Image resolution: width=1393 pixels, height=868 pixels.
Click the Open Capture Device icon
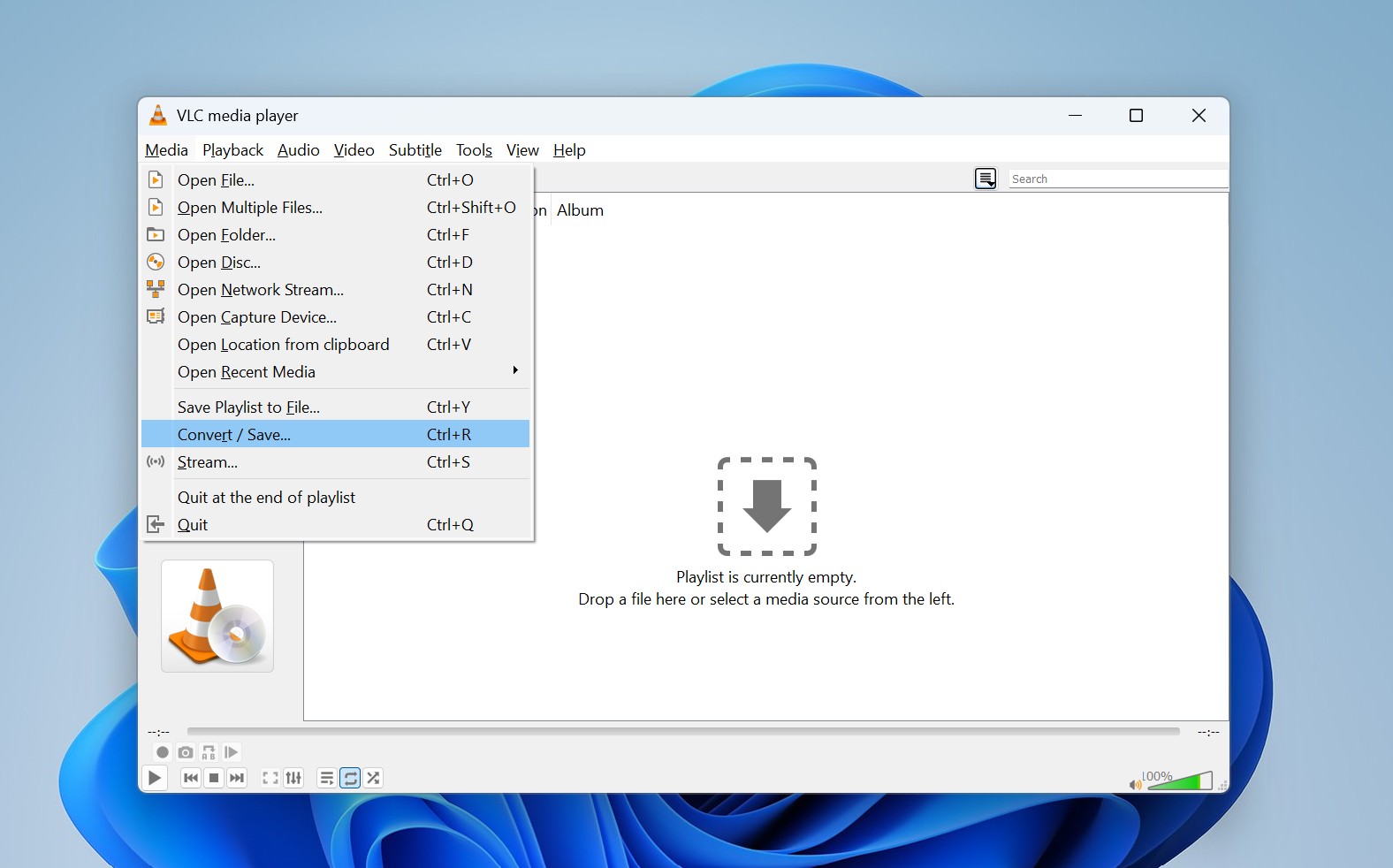[x=156, y=316]
